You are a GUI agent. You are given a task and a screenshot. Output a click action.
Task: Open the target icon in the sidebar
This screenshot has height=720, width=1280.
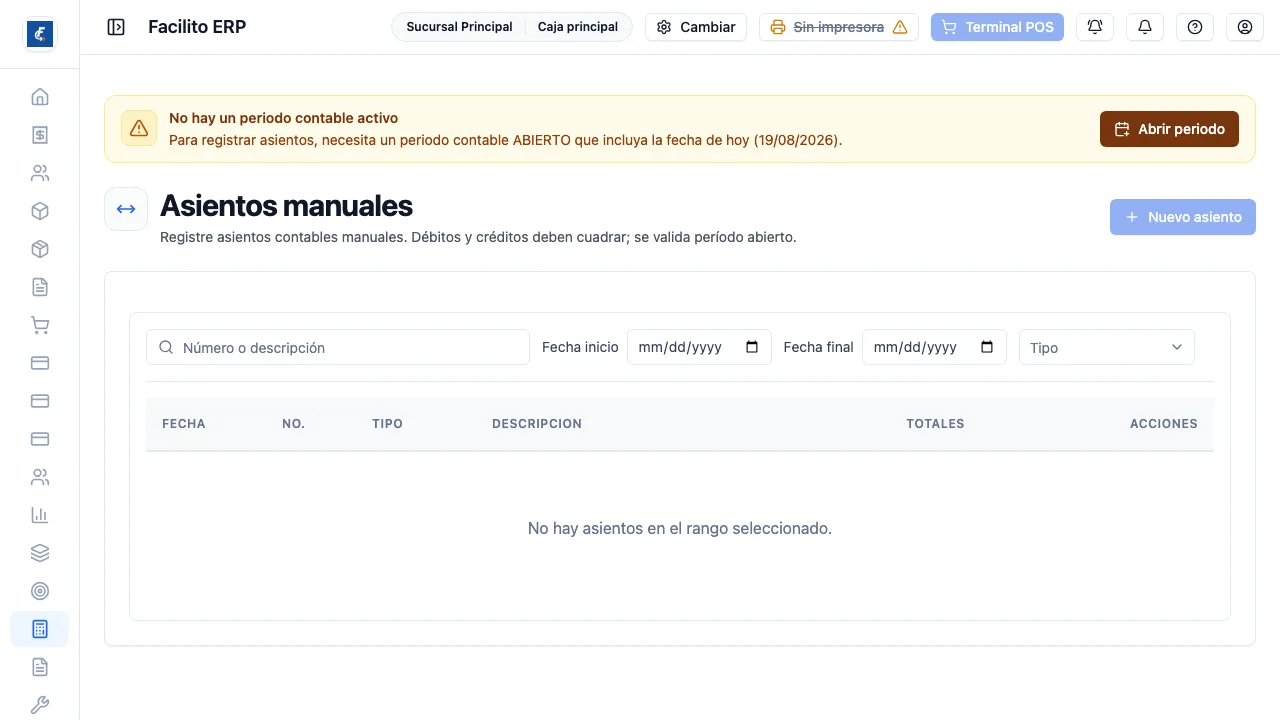click(40, 591)
